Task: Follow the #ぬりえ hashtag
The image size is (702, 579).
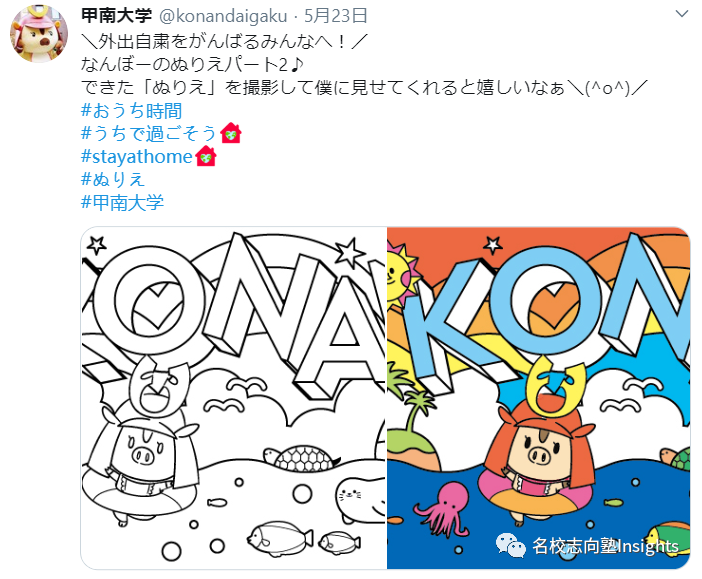Action: tap(113, 180)
